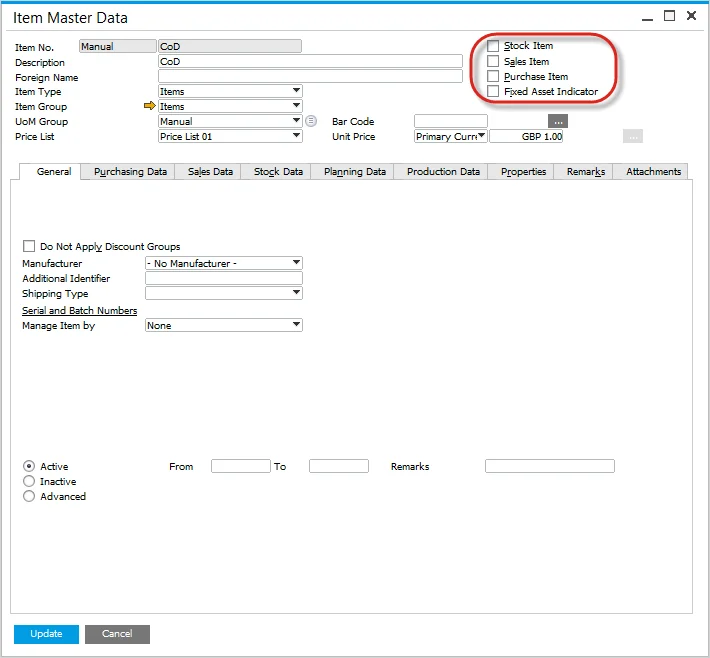Toggle the Fixed Asset Indicator checkbox
This screenshot has width=710, height=658.
(x=493, y=91)
